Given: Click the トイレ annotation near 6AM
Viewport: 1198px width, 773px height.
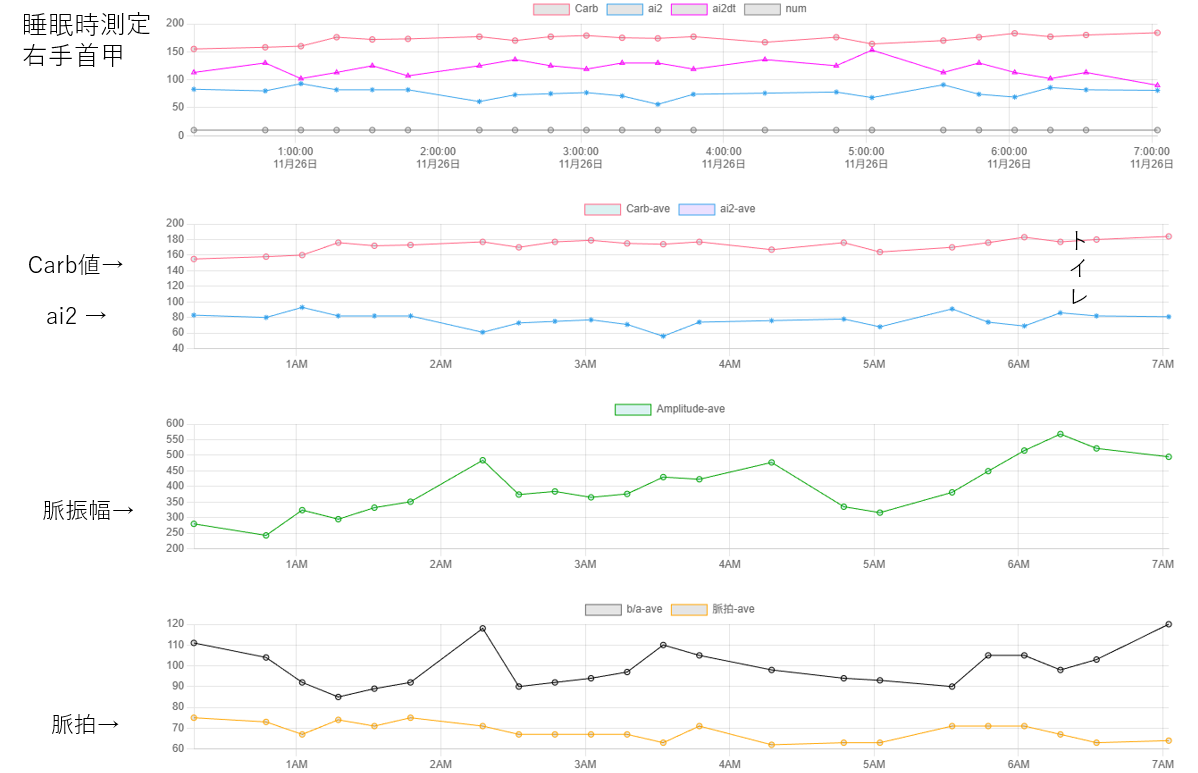Looking at the screenshot, I should (x=1078, y=268).
